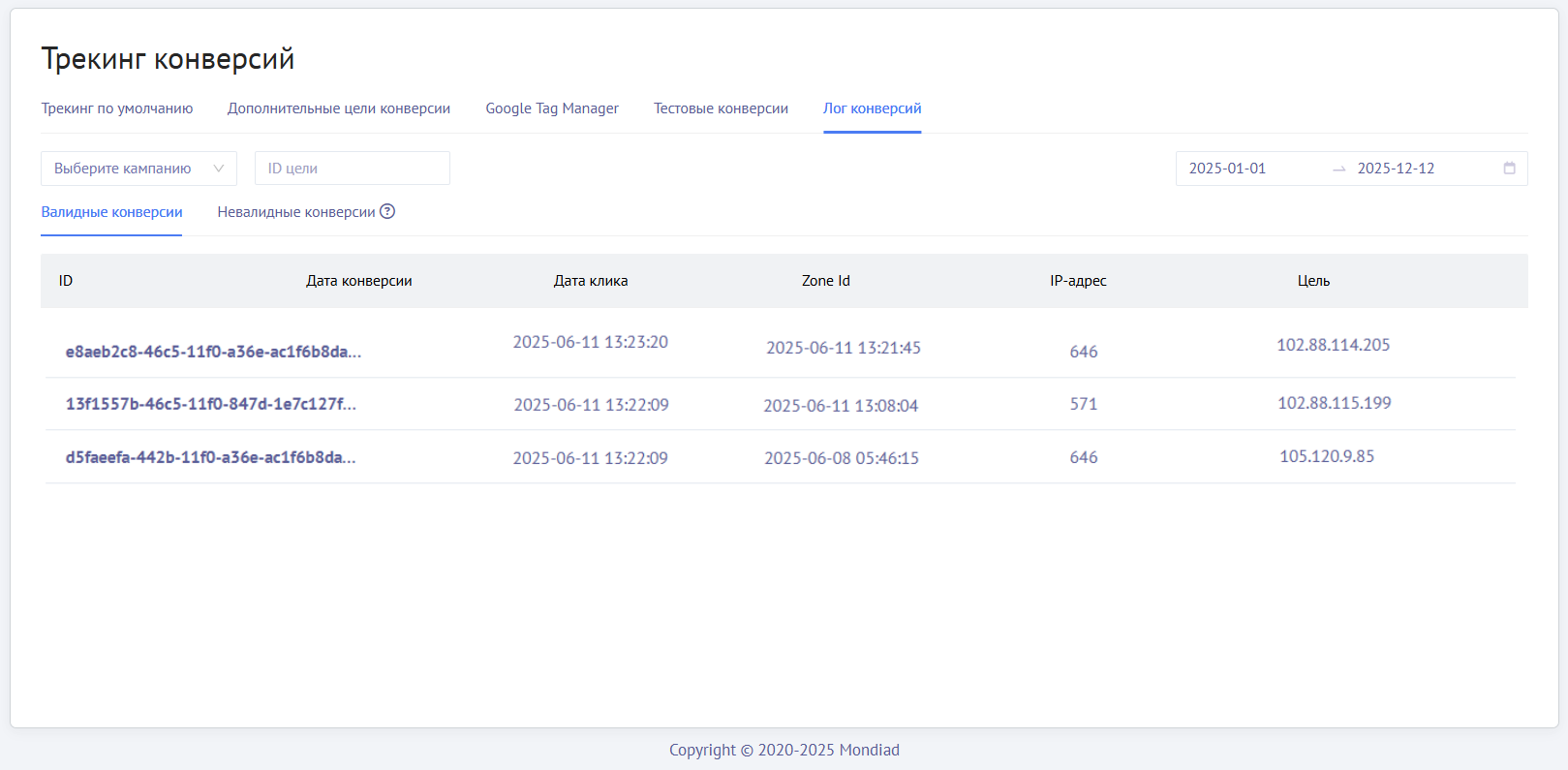
Task: Show the Валидные конверсии sub-tab
Action: (x=111, y=212)
